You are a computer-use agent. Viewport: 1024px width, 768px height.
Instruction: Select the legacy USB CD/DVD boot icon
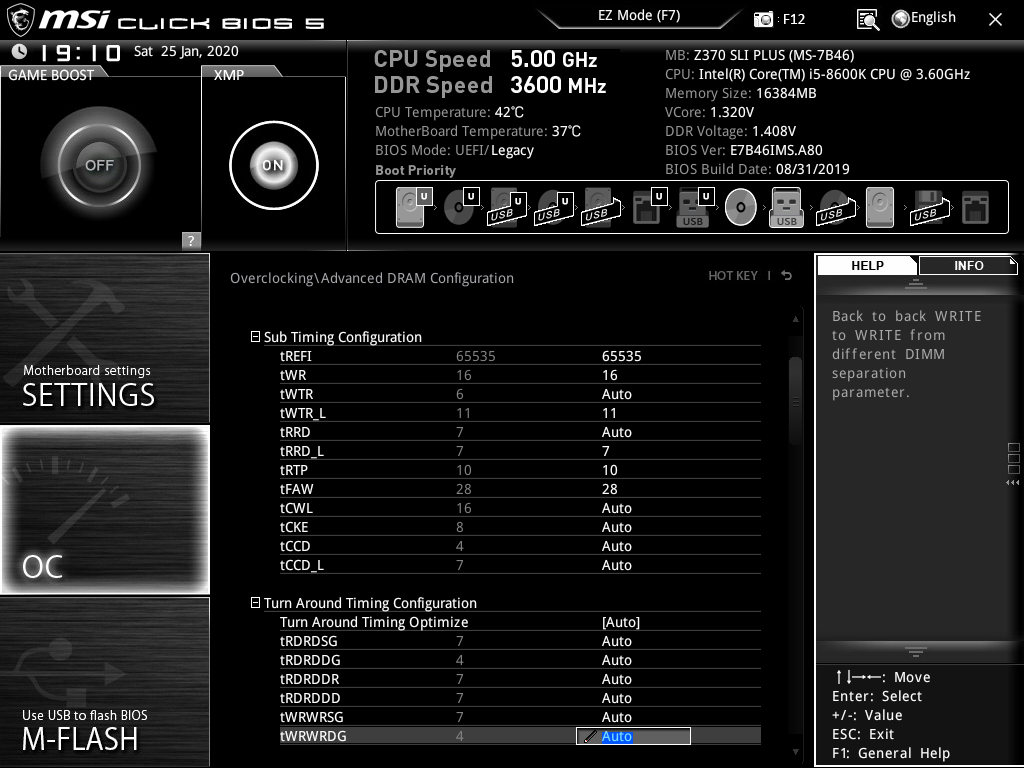tap(836, 207)
